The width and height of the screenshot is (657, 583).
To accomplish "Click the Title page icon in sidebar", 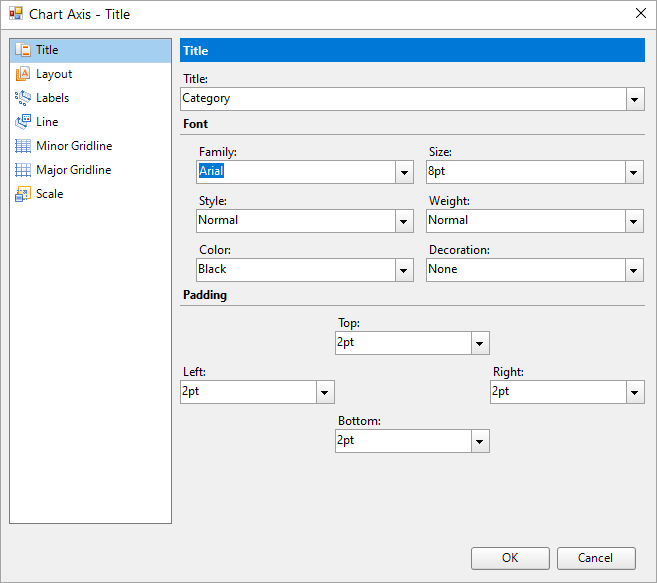I will (x=23, y=50).
